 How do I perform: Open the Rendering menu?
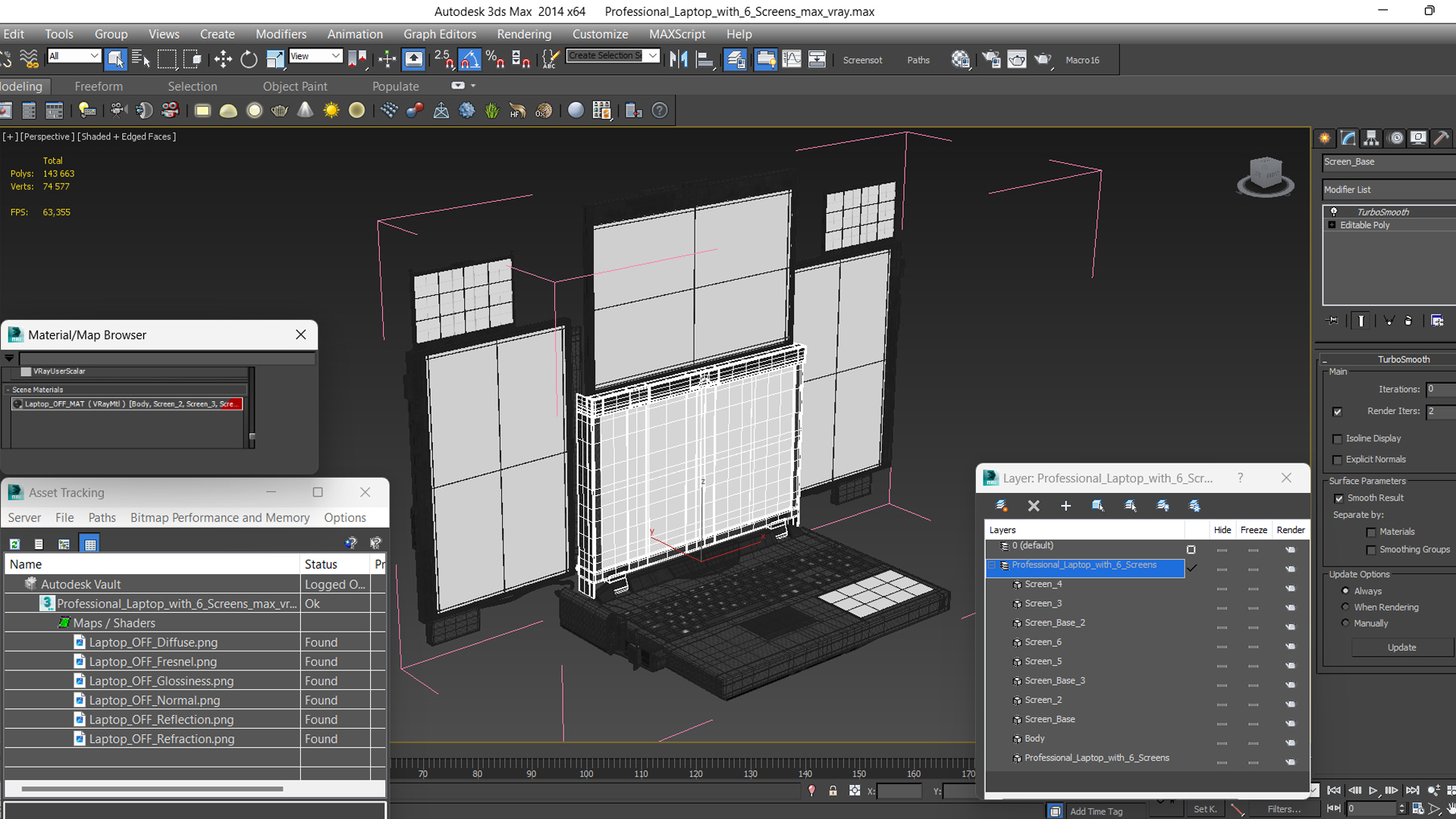pyautogui.click(x=524, y=34)
